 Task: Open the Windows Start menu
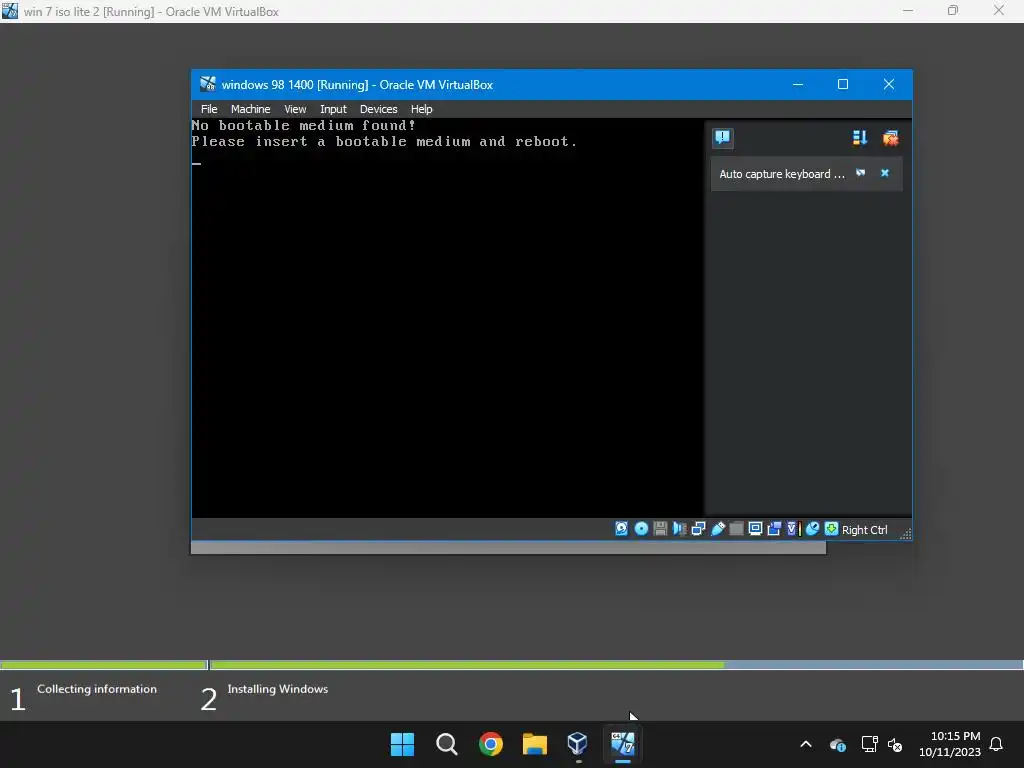402,744
